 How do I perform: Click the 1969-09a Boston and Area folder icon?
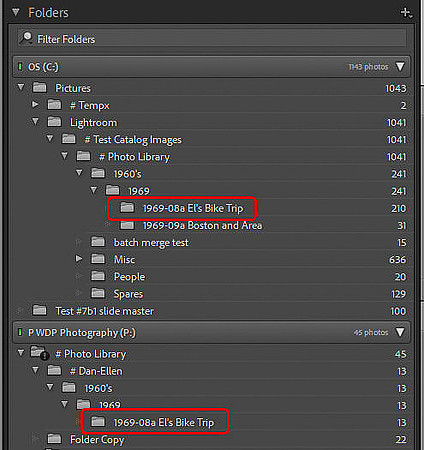pyautogui.click(x=127, y=225)
